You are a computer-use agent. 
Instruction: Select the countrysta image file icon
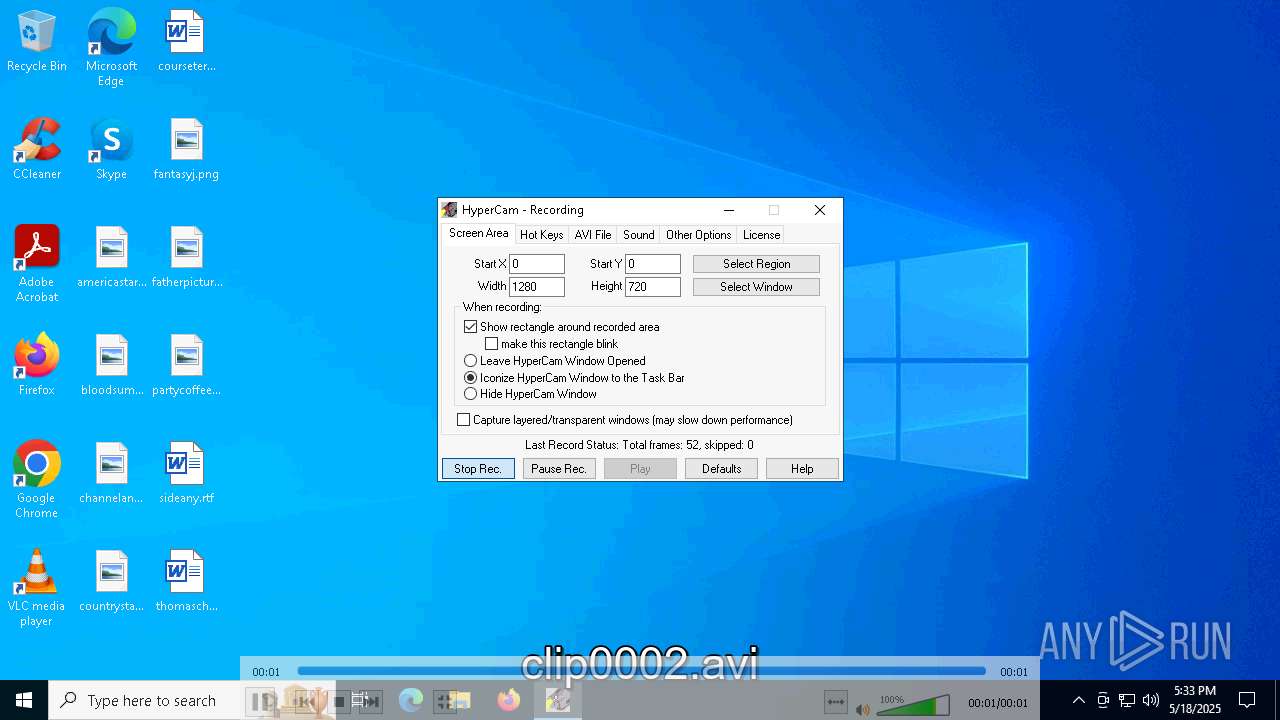click(x=112, y=581)
